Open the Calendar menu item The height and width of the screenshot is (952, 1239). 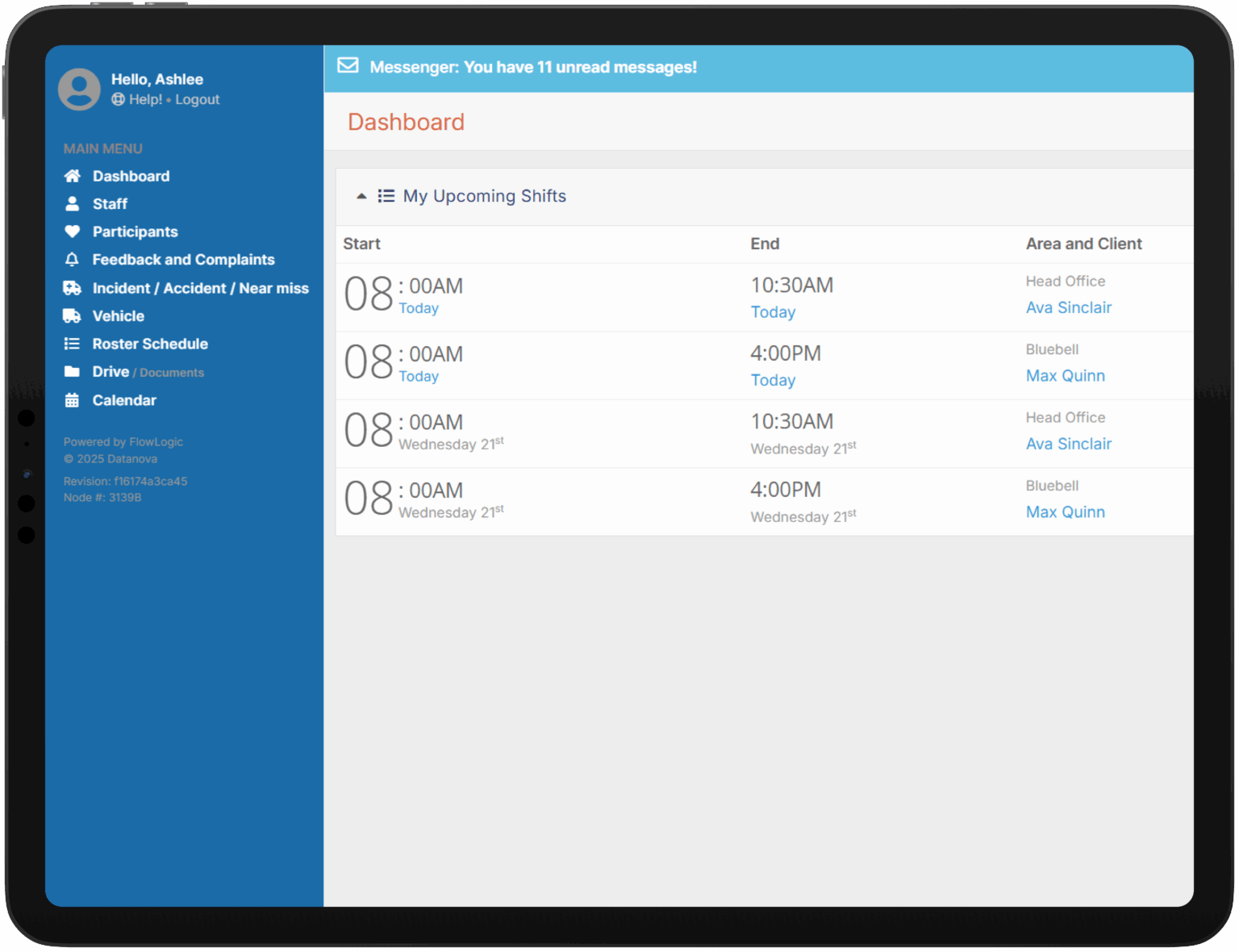click(x=124, y=400)
